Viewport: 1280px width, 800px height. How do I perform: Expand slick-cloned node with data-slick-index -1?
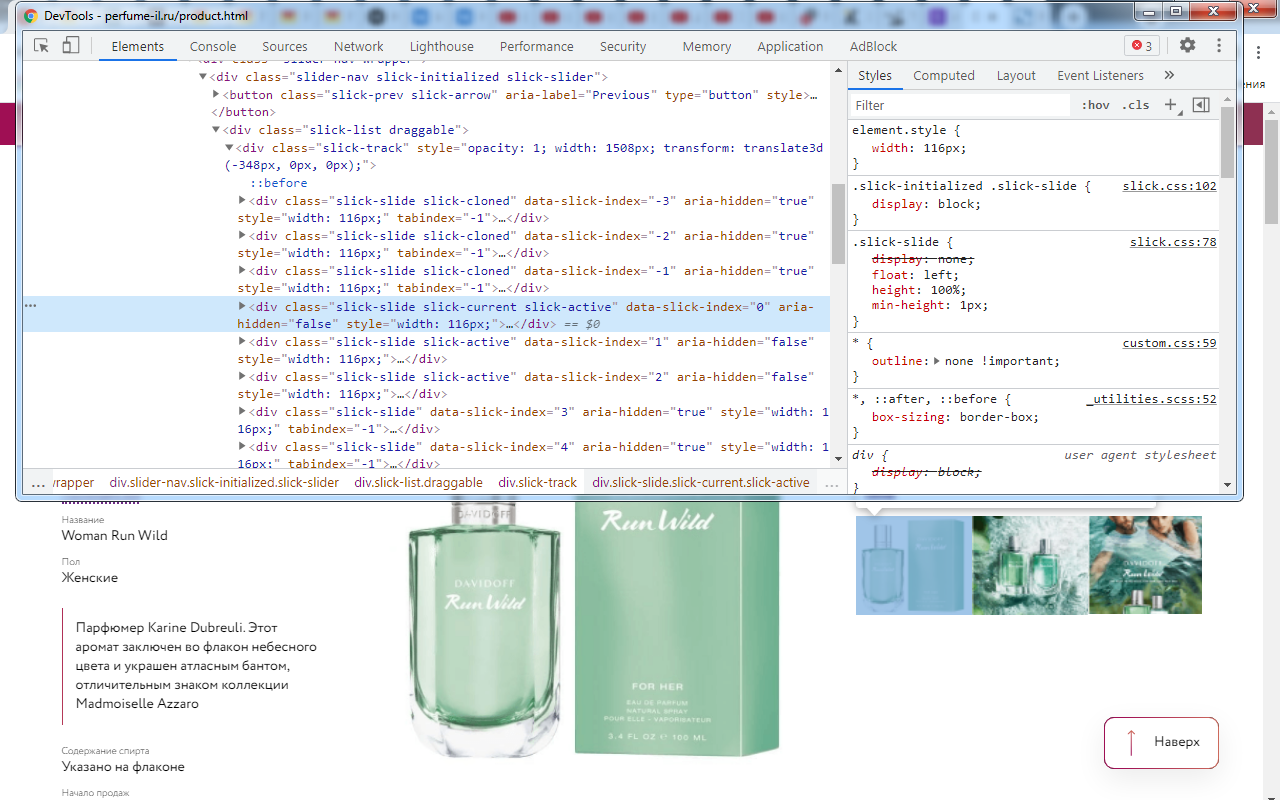point(242,271)
